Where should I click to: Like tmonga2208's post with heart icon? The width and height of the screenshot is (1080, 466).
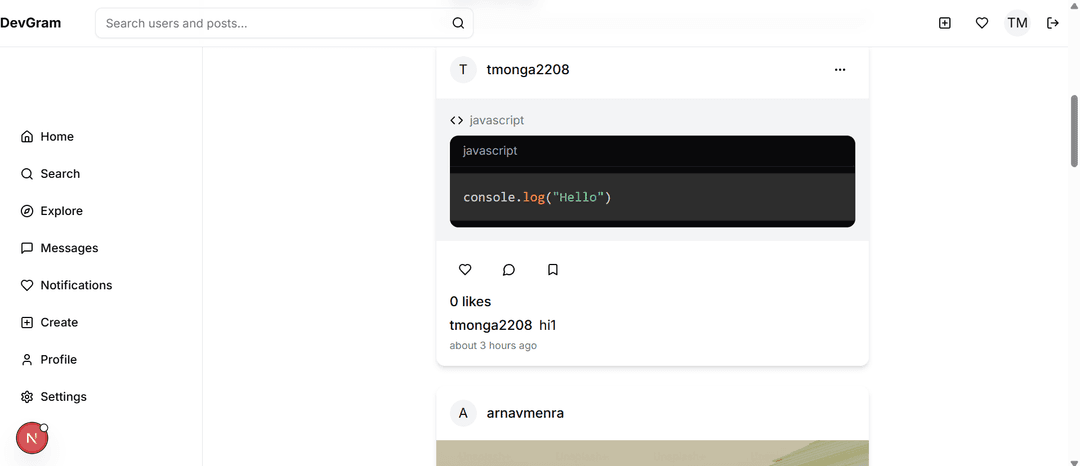click(465, 270)
